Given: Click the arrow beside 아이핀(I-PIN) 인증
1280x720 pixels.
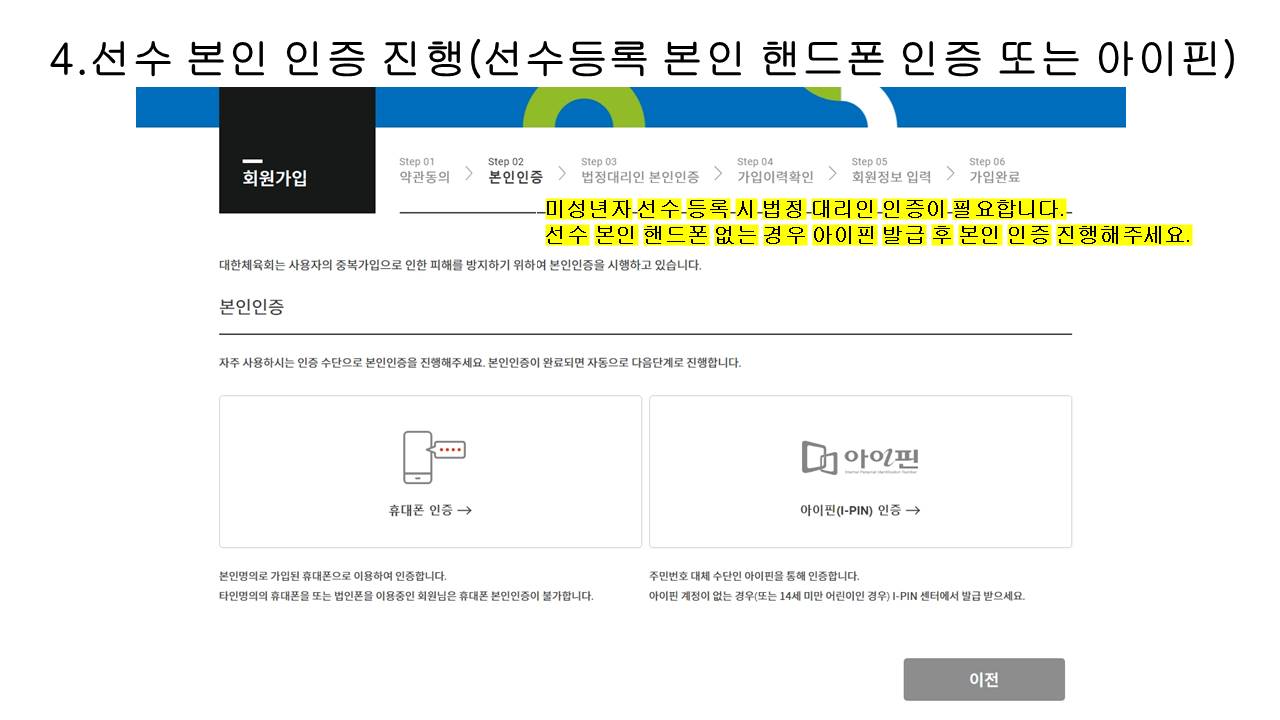Looking at the screenshot, I should click(912, 510).
